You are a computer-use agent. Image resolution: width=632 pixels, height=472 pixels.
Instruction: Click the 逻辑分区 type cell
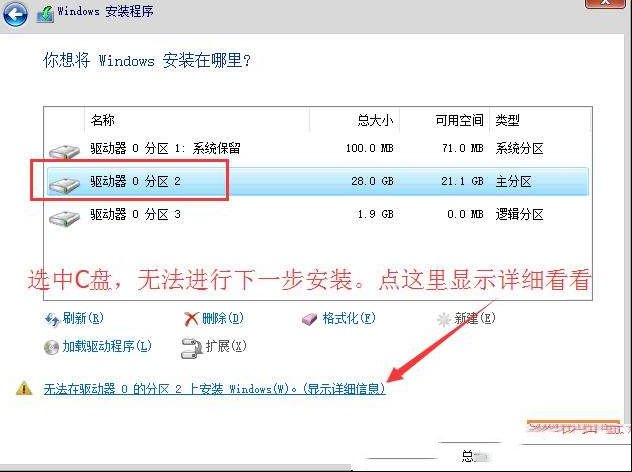(x=520, y=214)
